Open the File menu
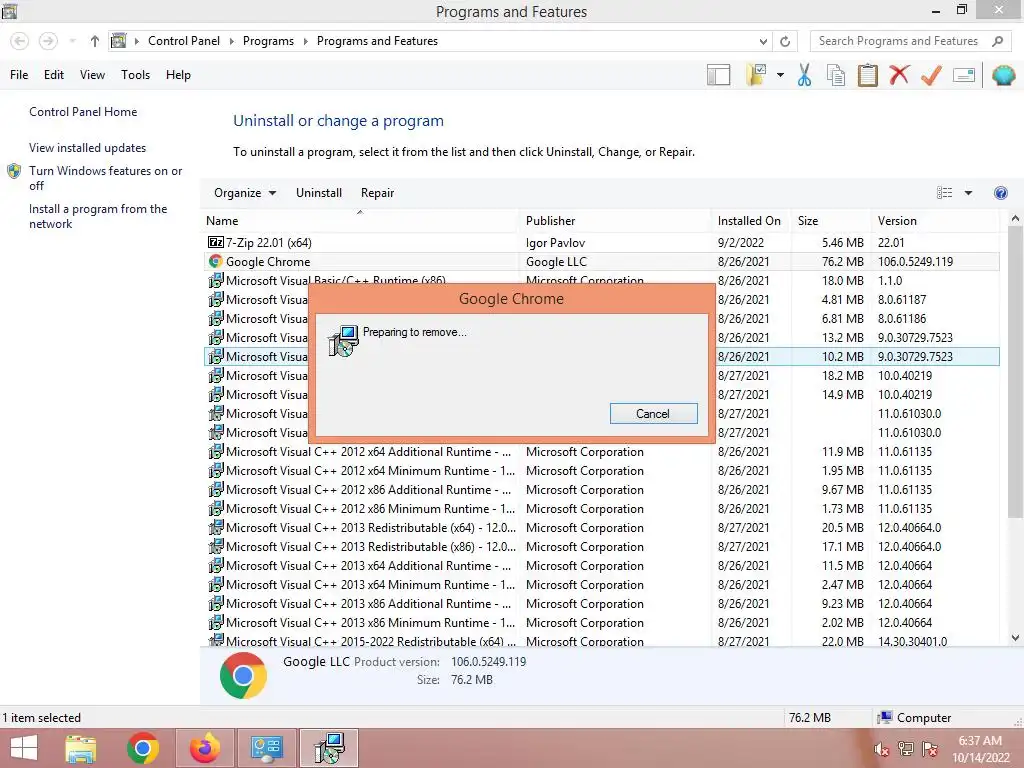This screenshot has height=768, width=1024. point(19,75)
